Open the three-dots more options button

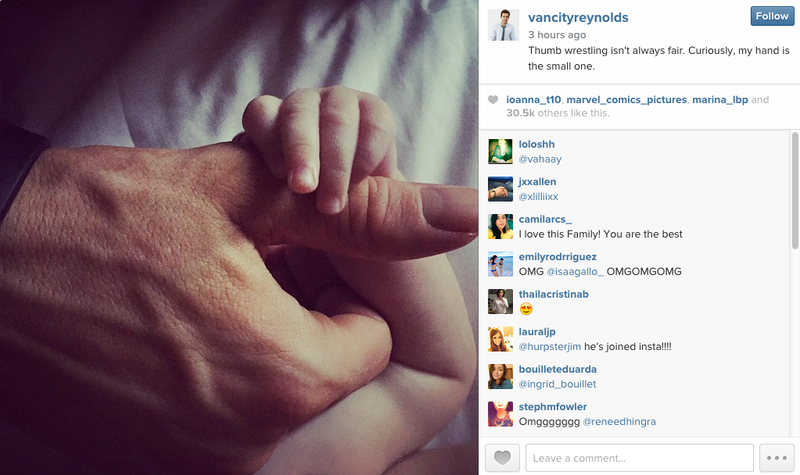(x=777, y=458)
